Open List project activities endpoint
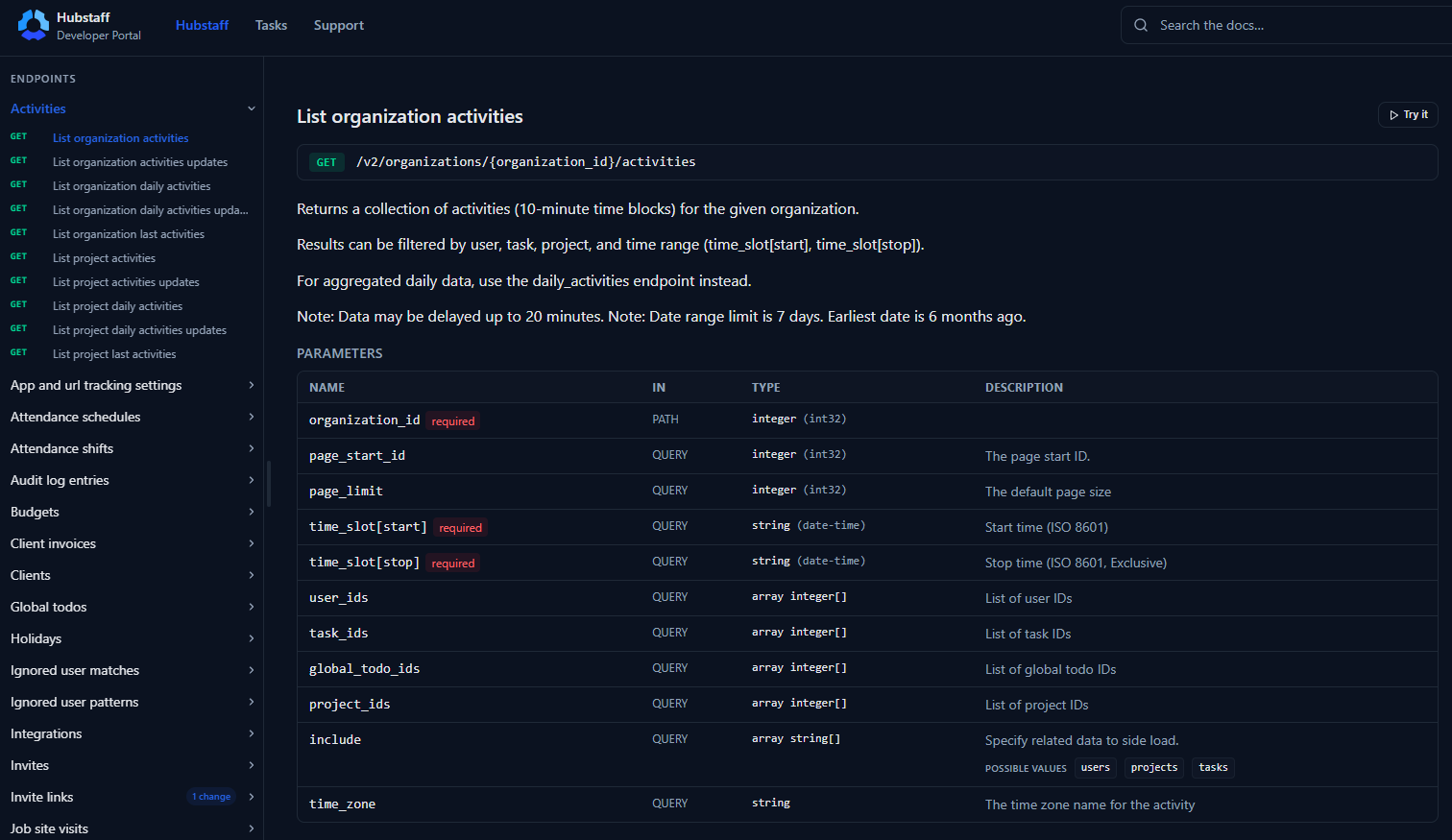 pos(104,258)
